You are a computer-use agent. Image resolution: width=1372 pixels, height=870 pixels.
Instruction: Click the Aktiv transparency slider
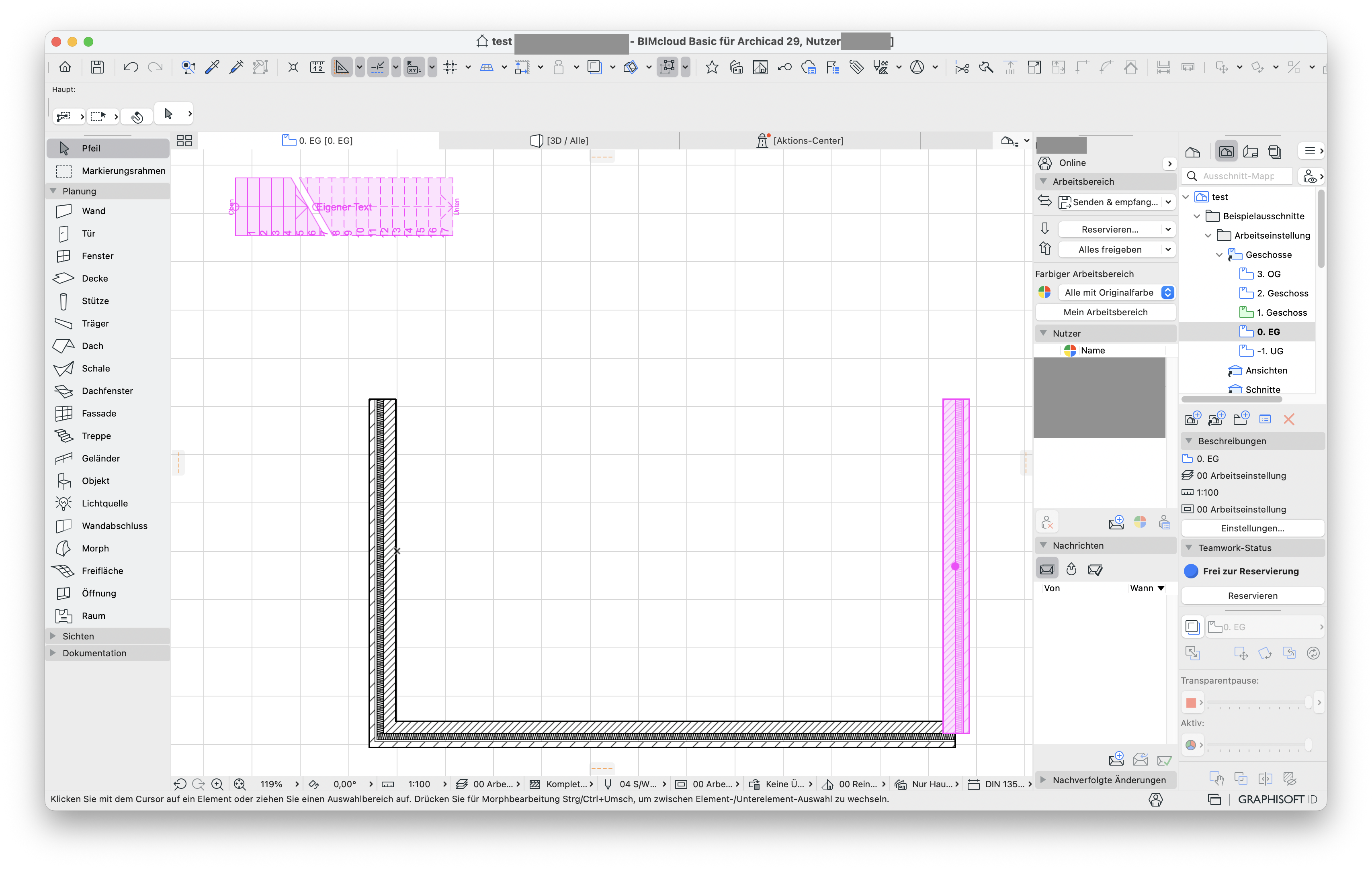(1259, 745)
